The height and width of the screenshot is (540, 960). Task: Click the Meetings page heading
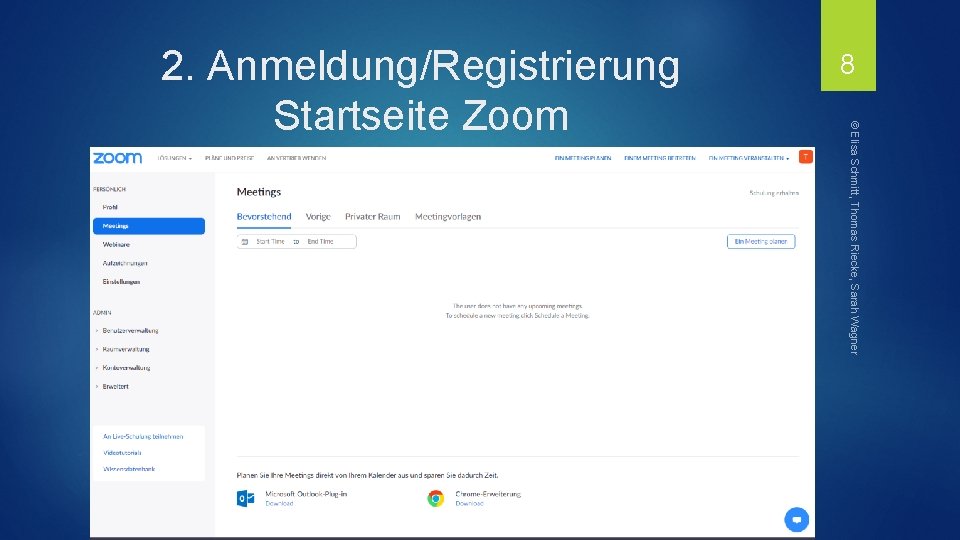click(x=259, y=192)
